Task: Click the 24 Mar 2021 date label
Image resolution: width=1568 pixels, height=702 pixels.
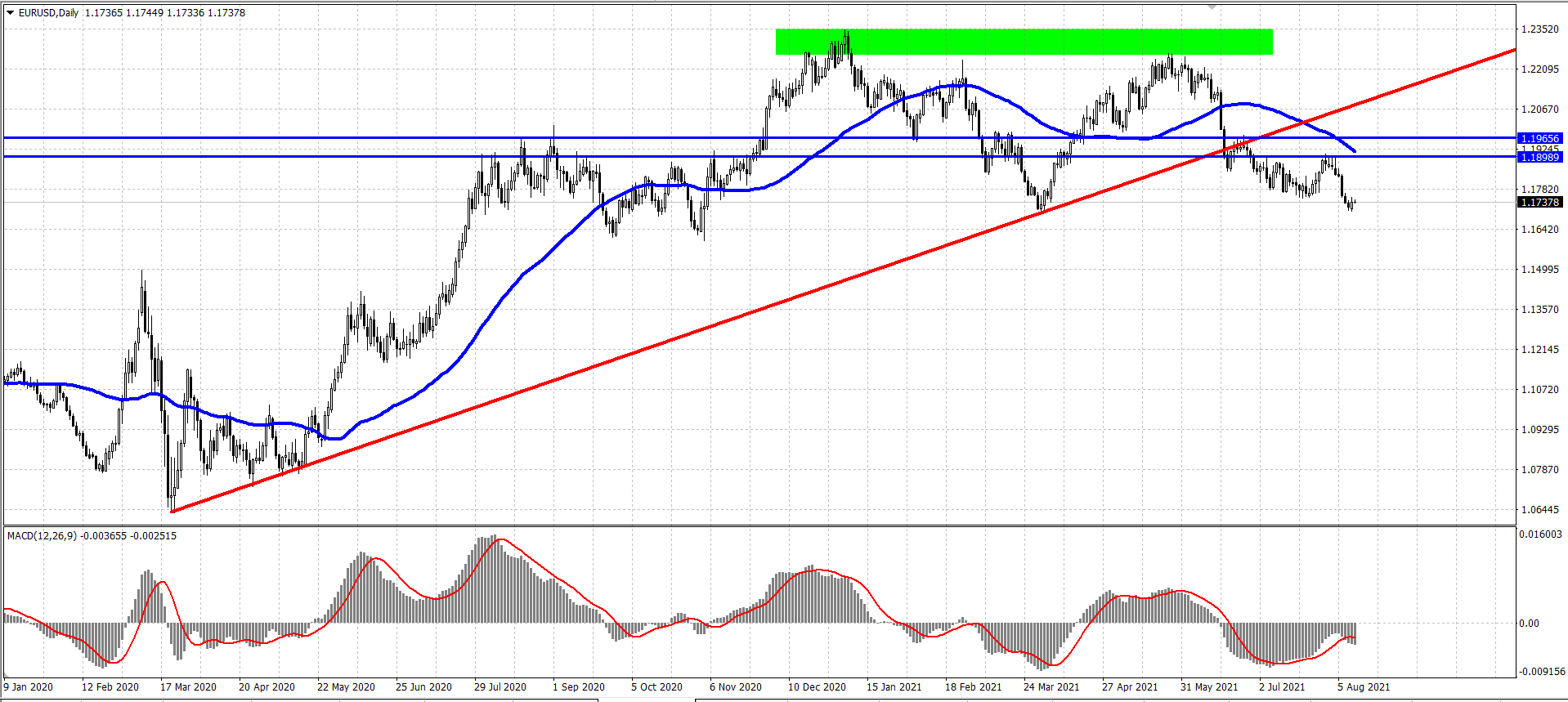Action: (x=1051, y=687)
